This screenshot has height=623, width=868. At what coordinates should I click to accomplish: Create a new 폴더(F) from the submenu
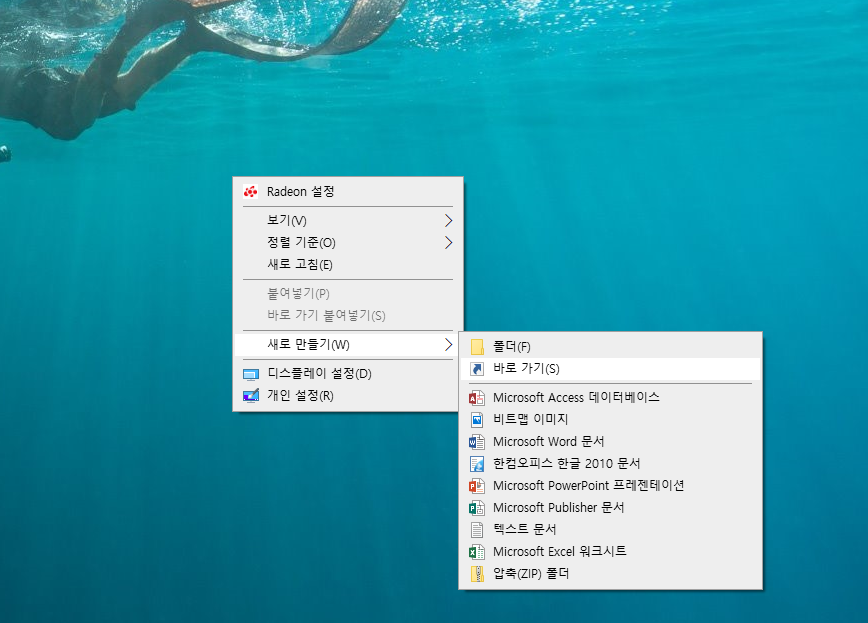(x=611, y=347)
